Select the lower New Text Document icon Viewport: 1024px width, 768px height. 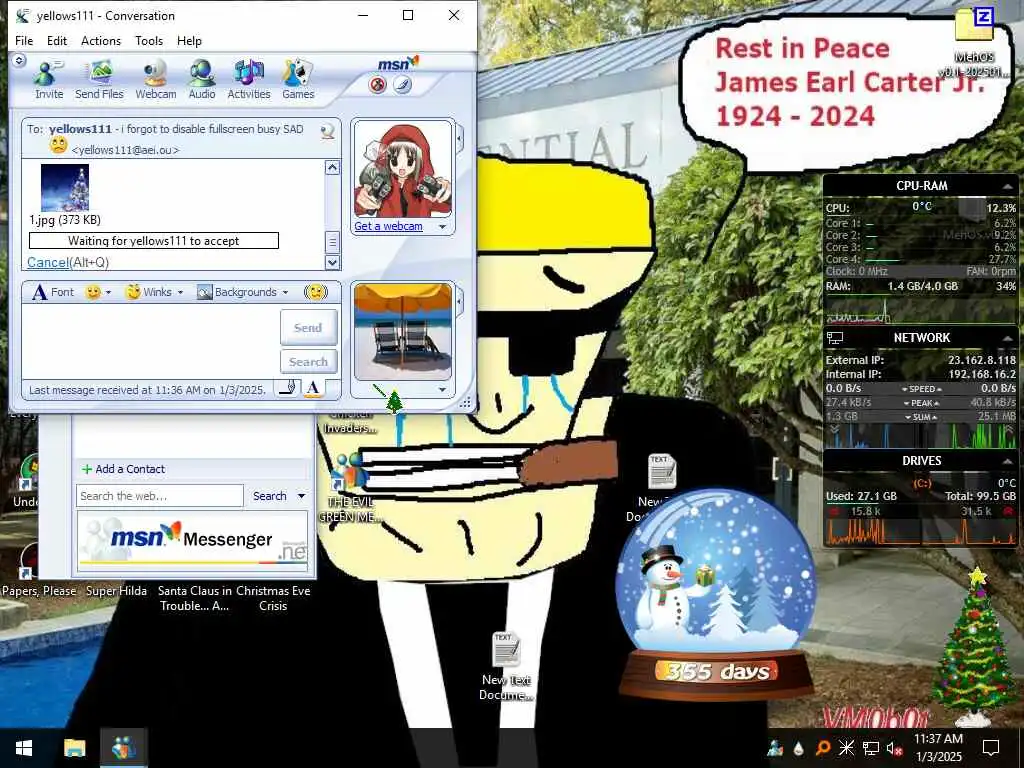point(506,666)
